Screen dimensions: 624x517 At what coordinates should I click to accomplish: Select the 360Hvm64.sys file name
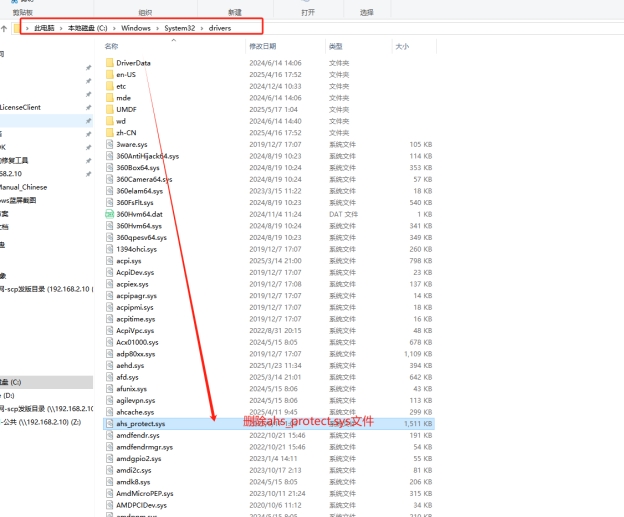tap(139, 226)
